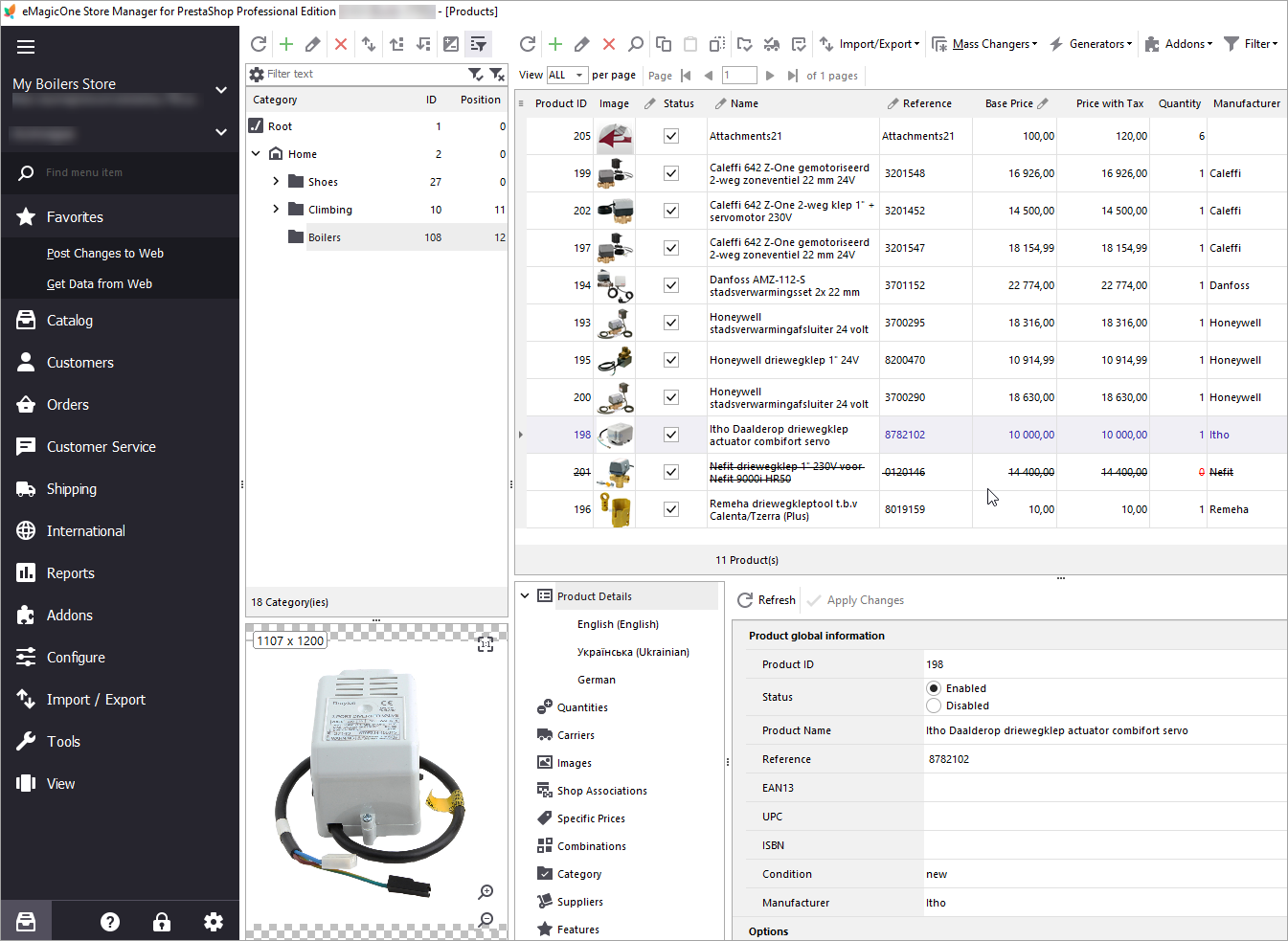Screen dimensions: 1288x941
Task: Toggle status checkbox for product 202
Action: pos(671,211)
